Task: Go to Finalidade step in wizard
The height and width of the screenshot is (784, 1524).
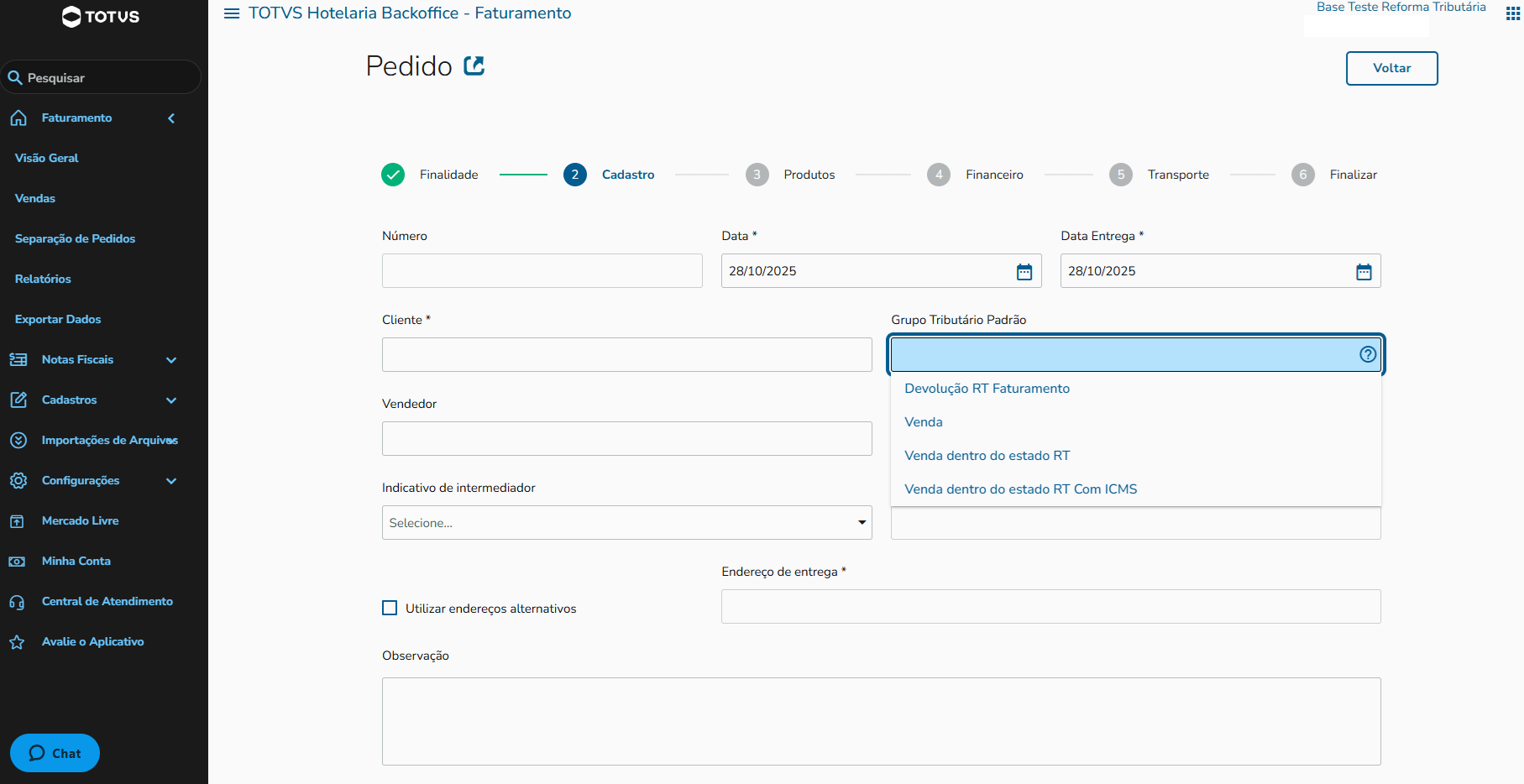Action: point(393,175)
